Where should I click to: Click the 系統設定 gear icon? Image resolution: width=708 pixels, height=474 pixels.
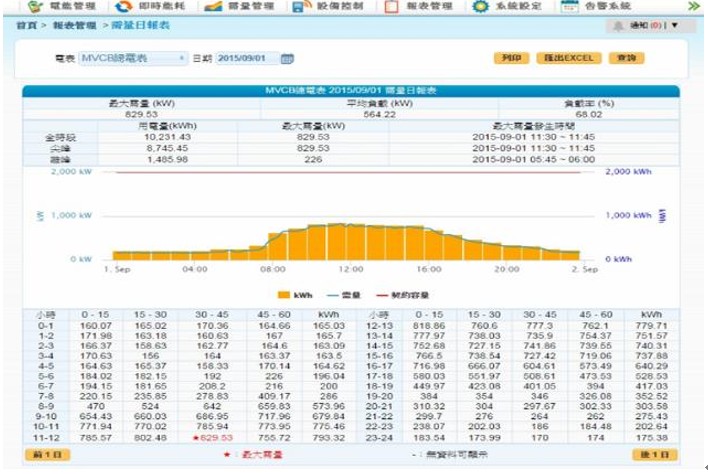tap(481, 6)
